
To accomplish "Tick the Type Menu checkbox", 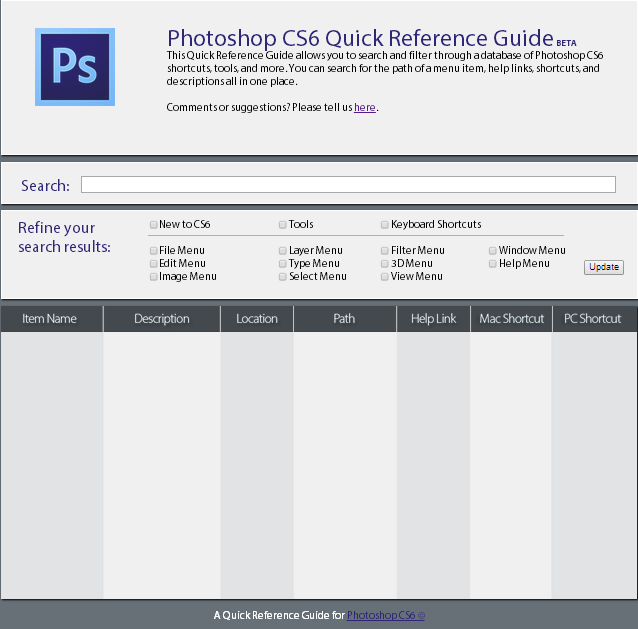I will (282, 264).
